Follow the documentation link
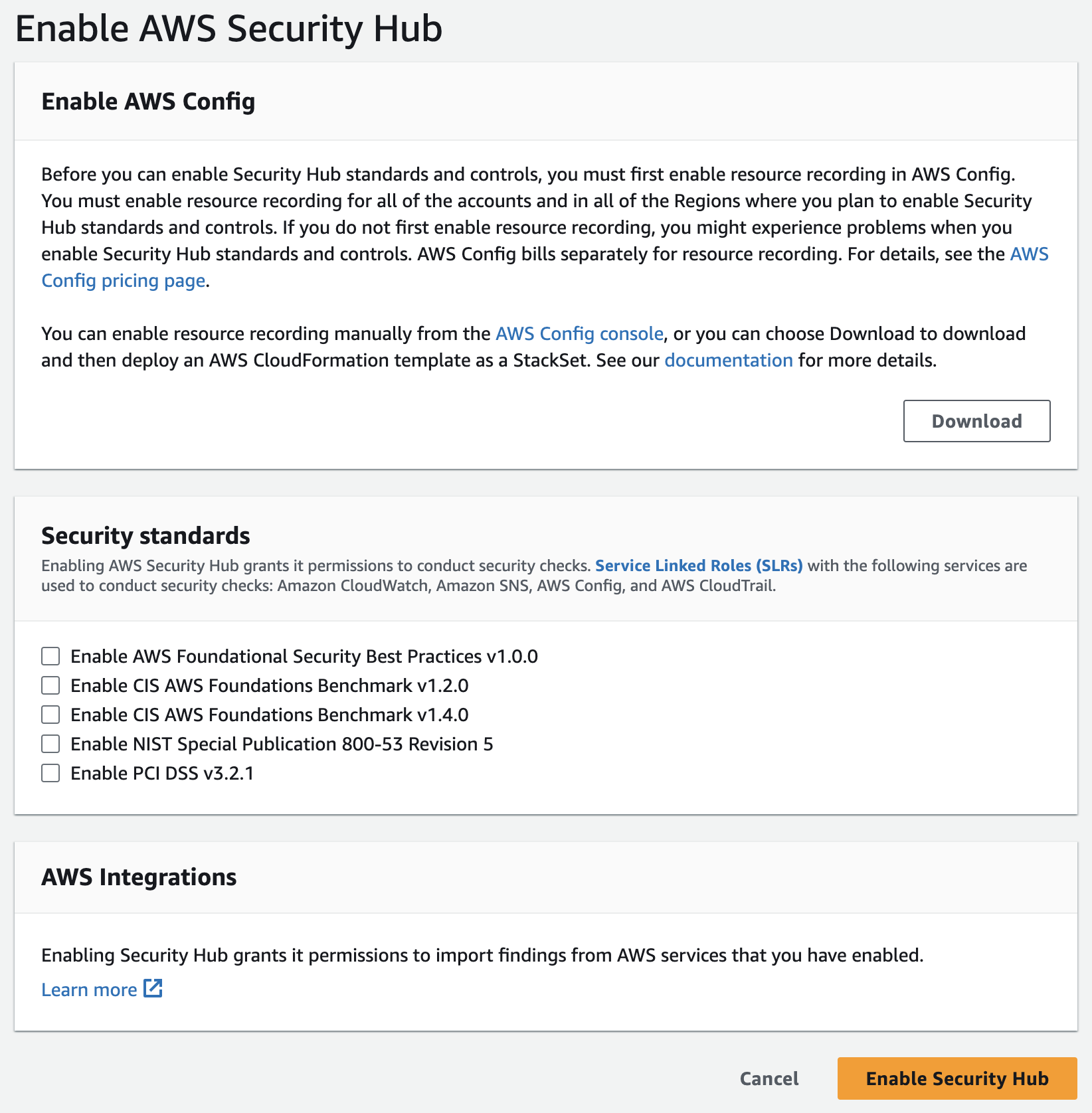Viewport: 1092px width, 1113px height. pyautogui.click(x=728, y=360)
